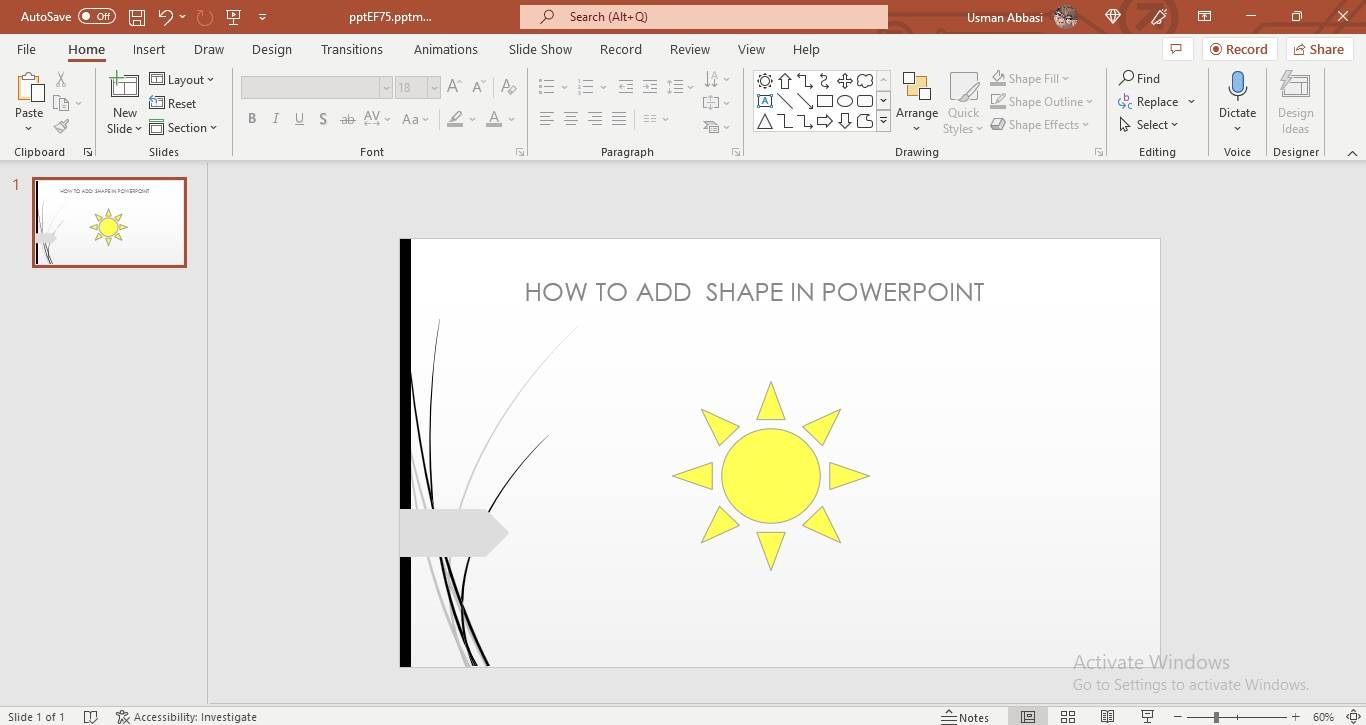Switch to the Design tab
1366x725 pixels.
click(x=272, y=49)
